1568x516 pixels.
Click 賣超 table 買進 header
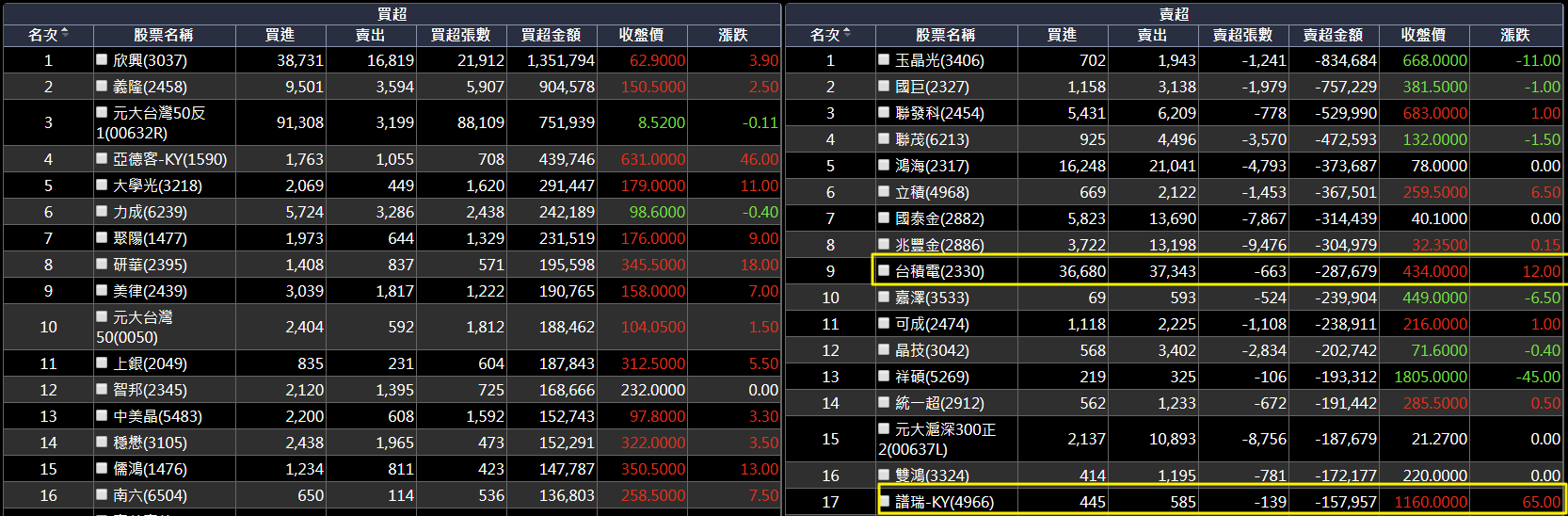pos(1063,35)
